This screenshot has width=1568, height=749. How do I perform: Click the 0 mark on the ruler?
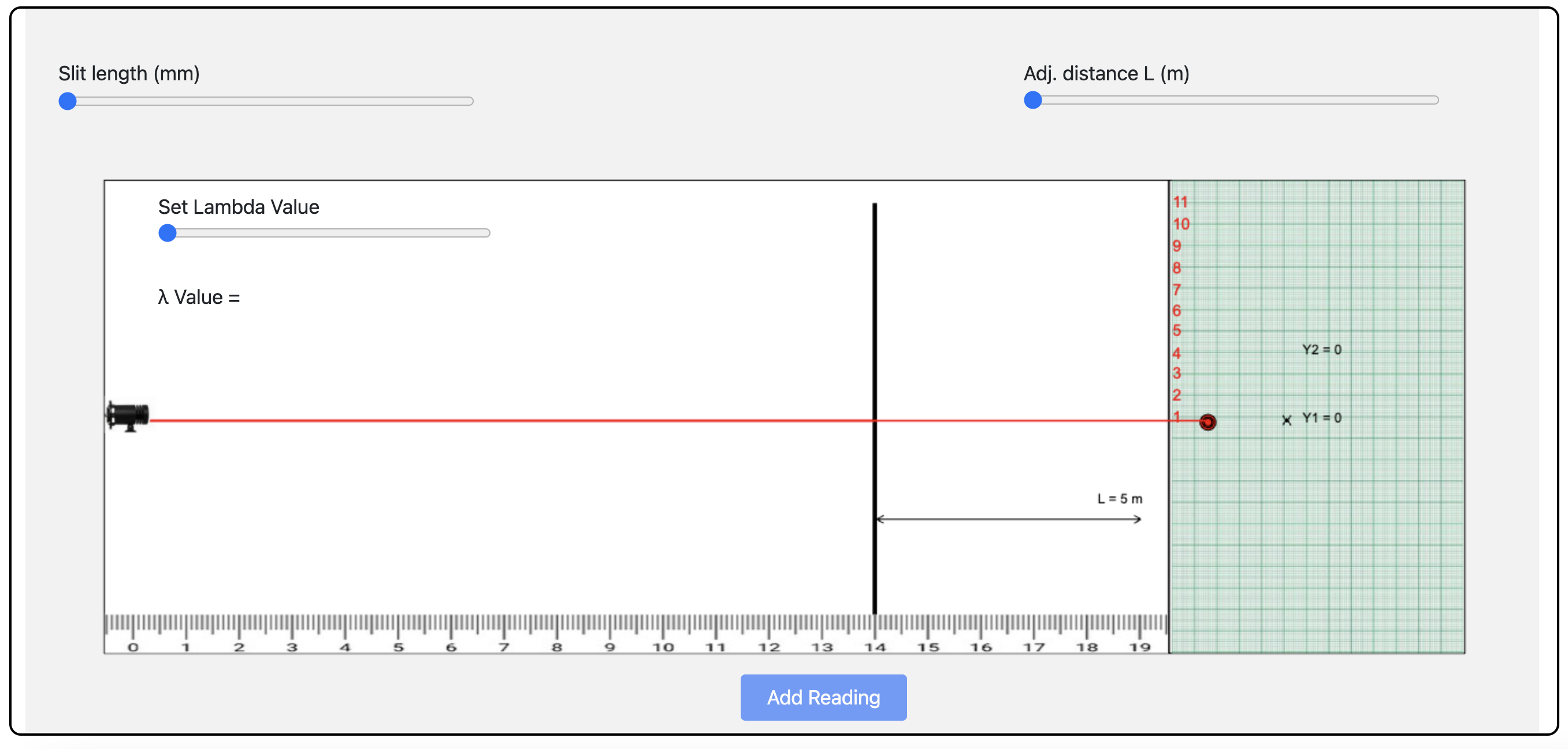pyautogui.click(x=133, y=647)
